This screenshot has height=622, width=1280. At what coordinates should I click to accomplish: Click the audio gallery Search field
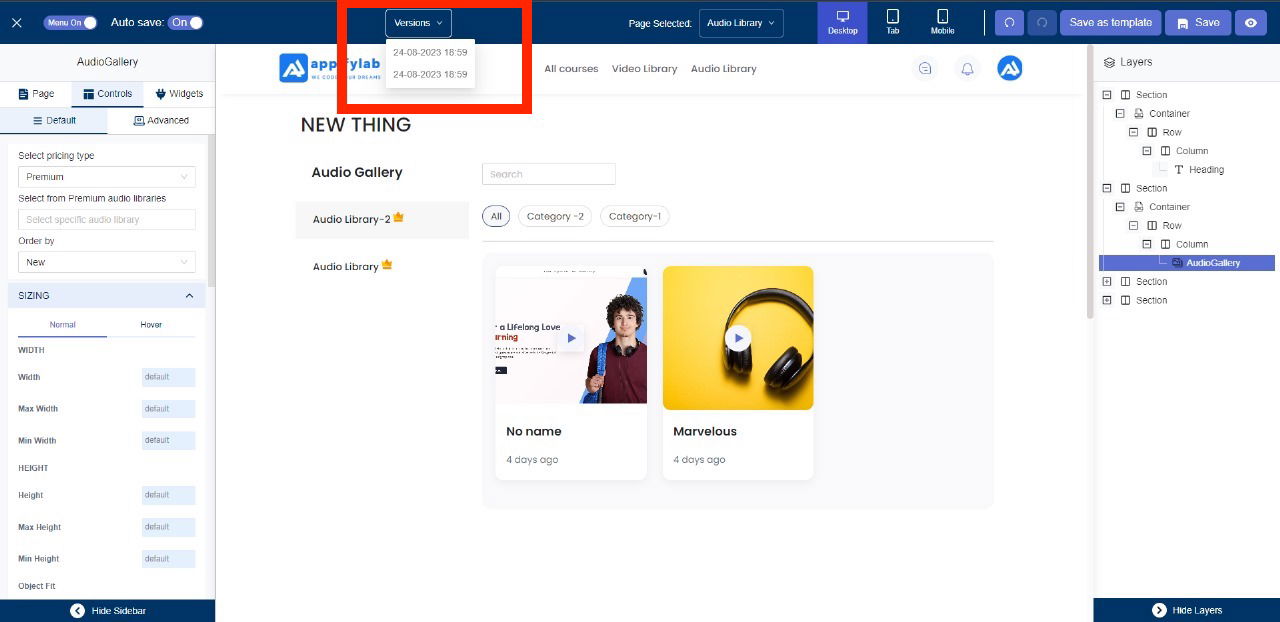[548, 174]
